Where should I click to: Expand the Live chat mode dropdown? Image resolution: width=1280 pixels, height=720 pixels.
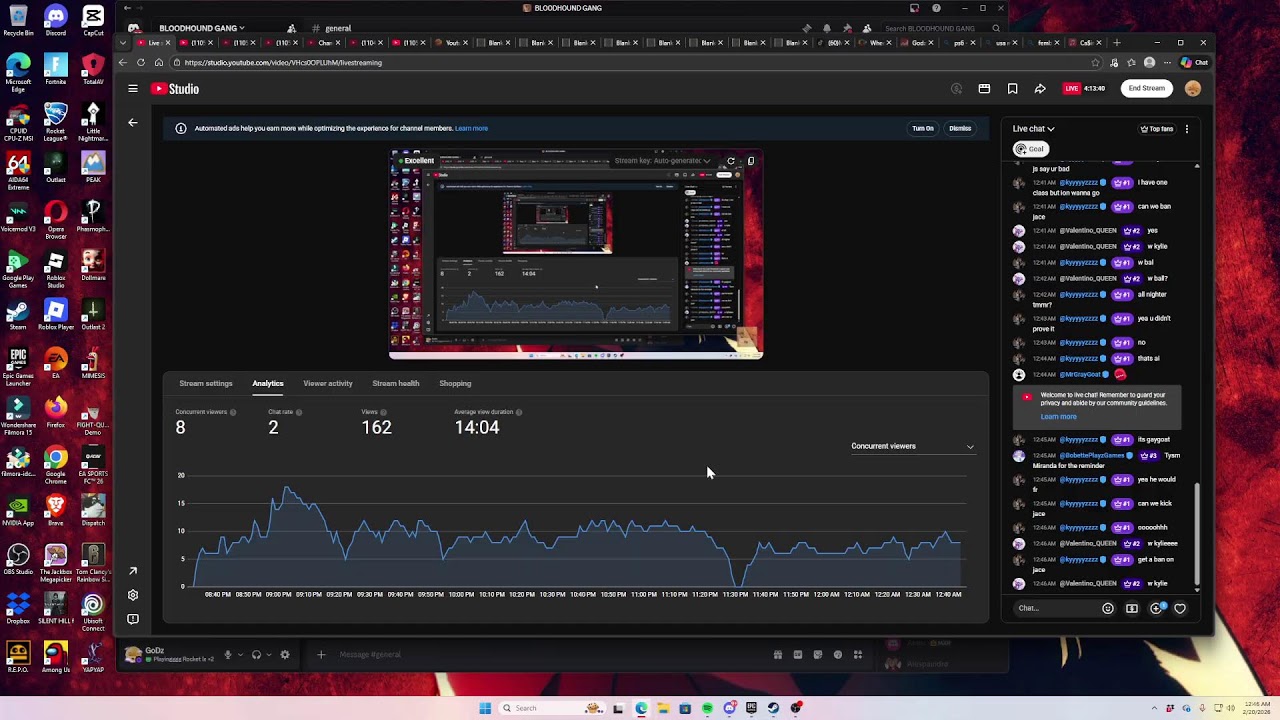[1033, 129]
